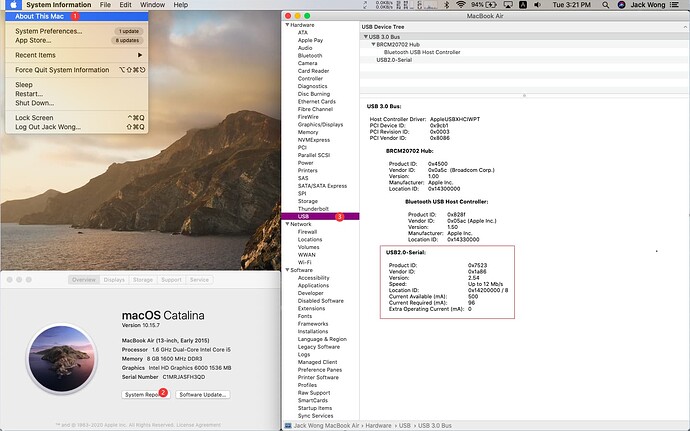Image resolution: width=690 pixels, height=431 pixels.
Task: Click the network speed monitor in menu bar
Action: pos(384,5)
